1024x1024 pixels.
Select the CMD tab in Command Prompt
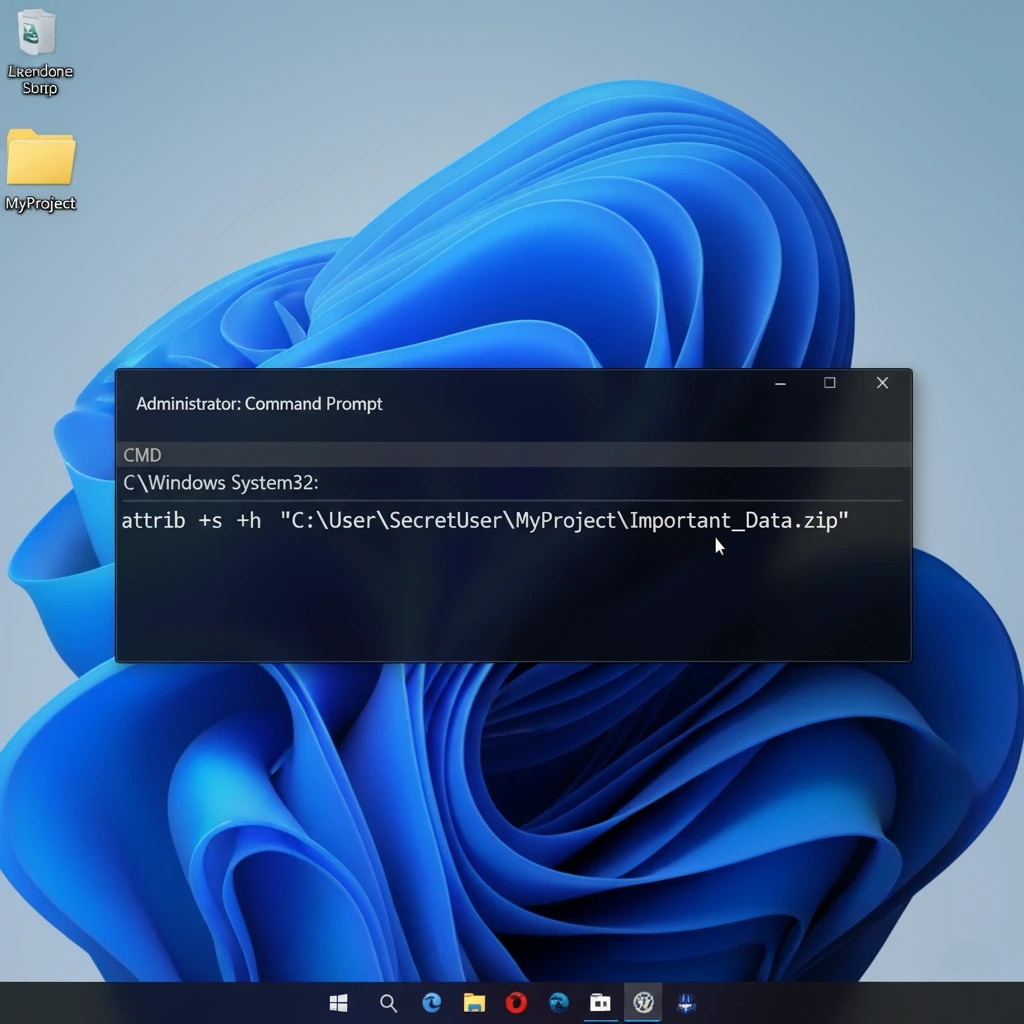(141, 455)
